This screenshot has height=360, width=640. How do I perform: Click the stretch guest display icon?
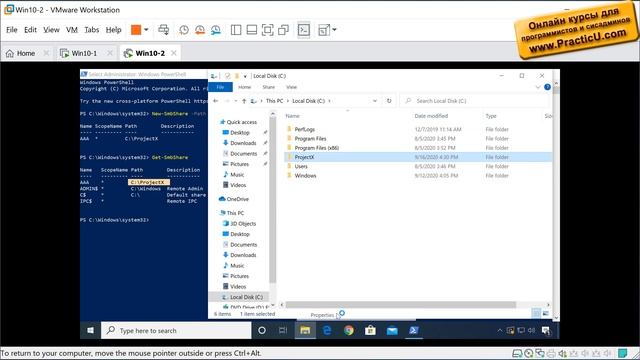[324, 30]
